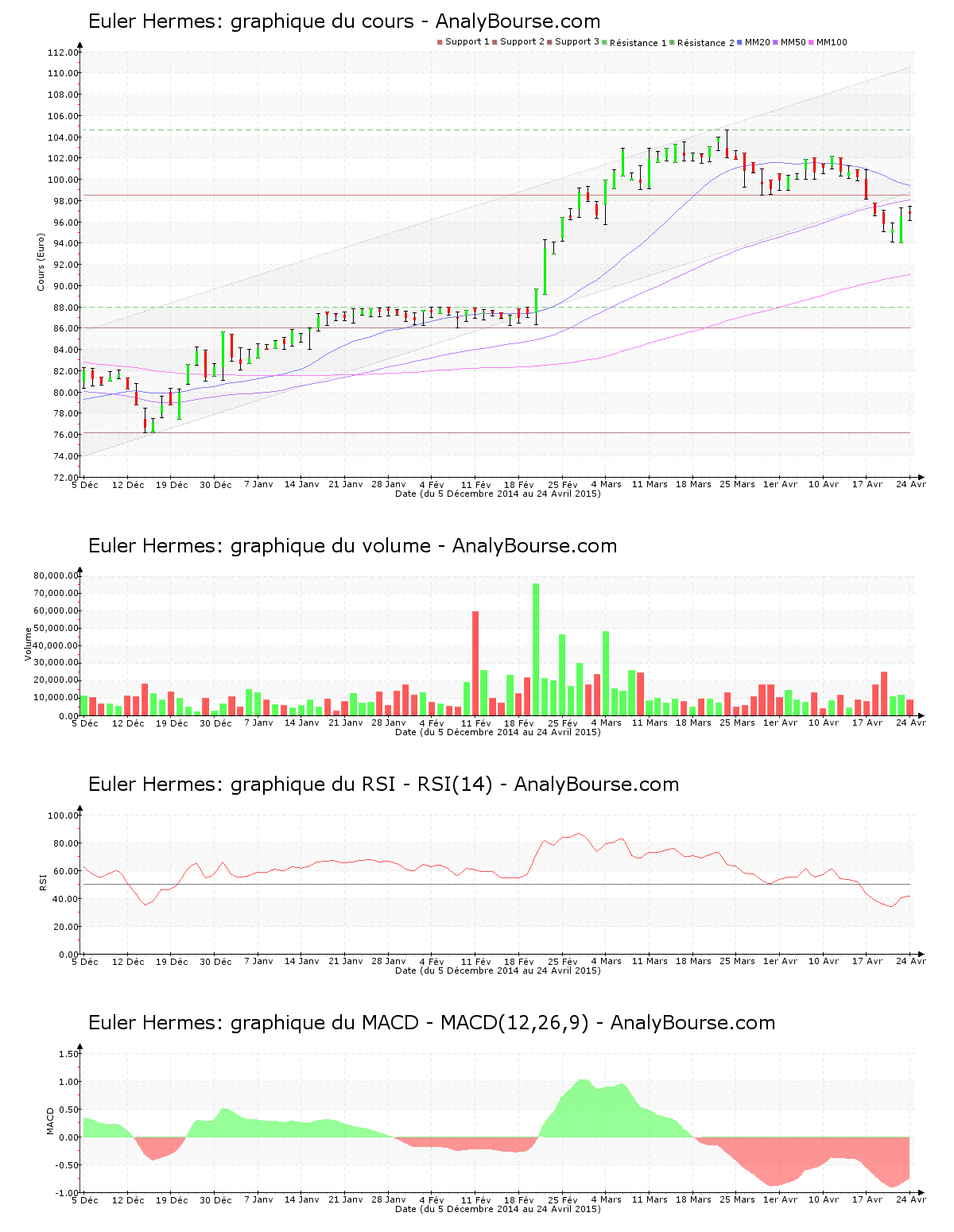Click '19 Déc' on the MACD chart axis
Image resolution: width=954 pixels, height=1232 pixels.
(172, 1200)
